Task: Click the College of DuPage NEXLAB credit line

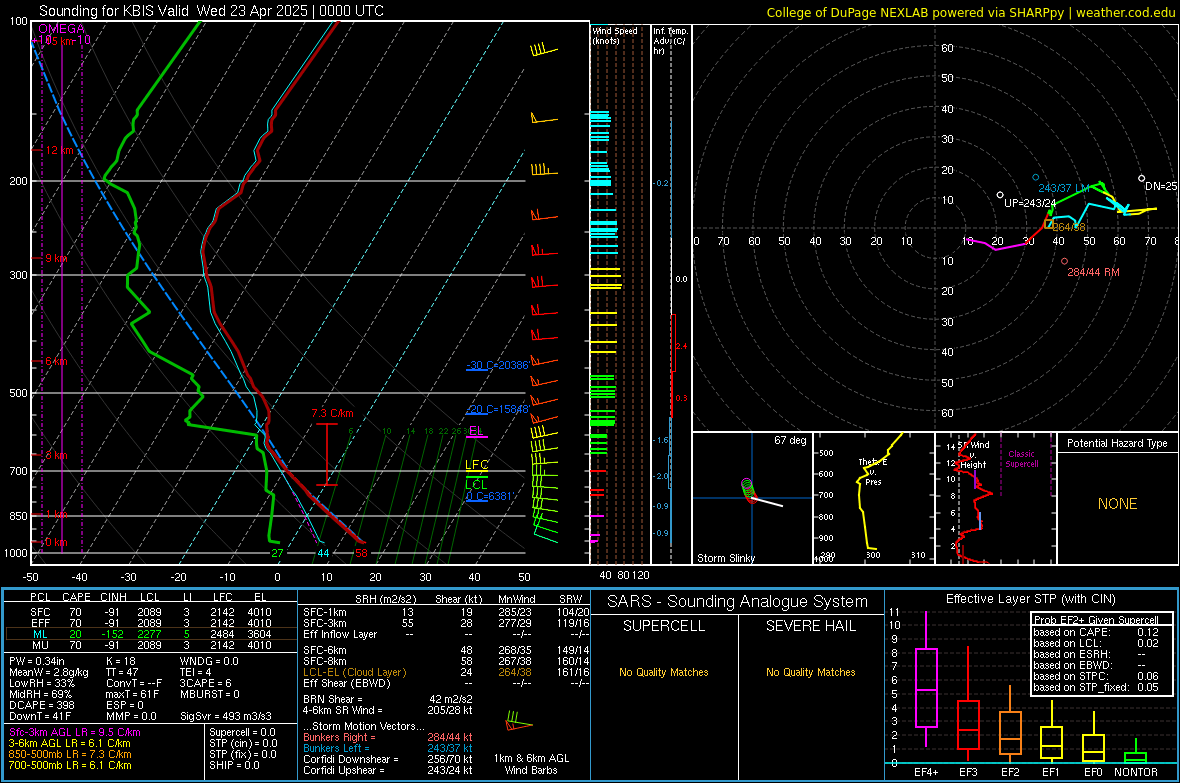Action: (x=971, y=12)
